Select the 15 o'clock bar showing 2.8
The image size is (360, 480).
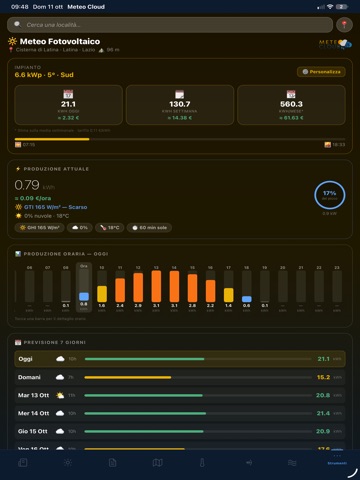[x=192, y=287]
